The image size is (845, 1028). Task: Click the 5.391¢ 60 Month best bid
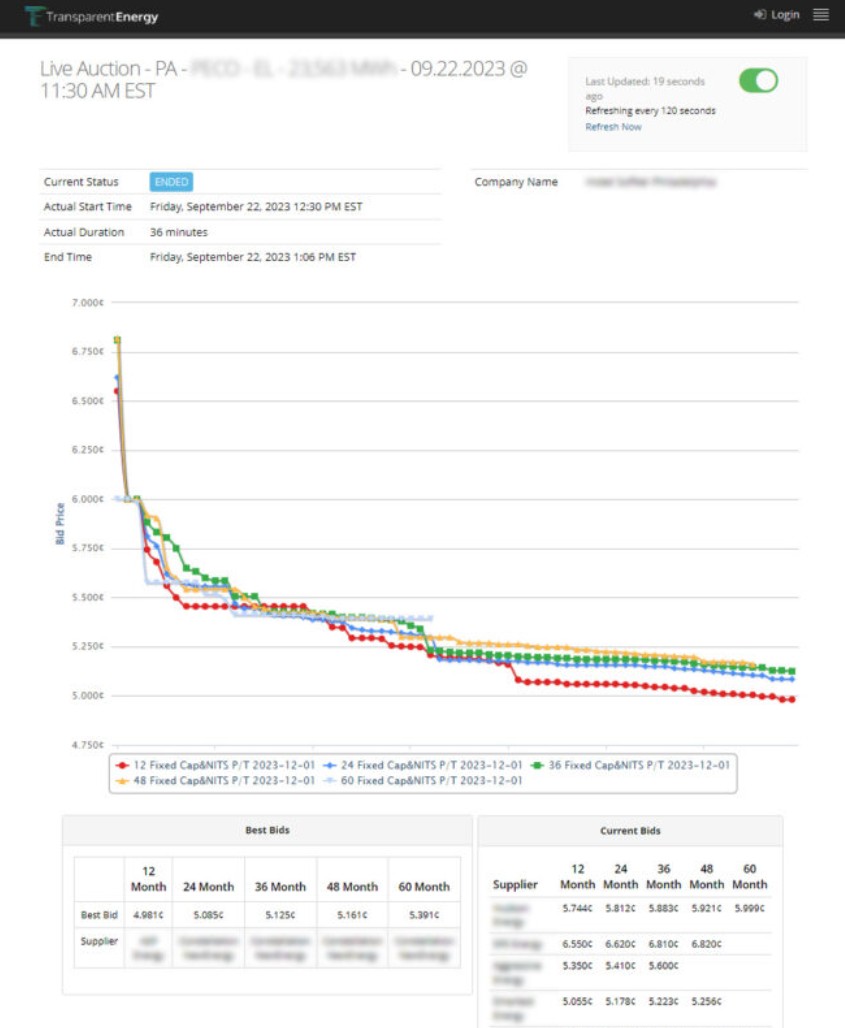coord(424,914)
